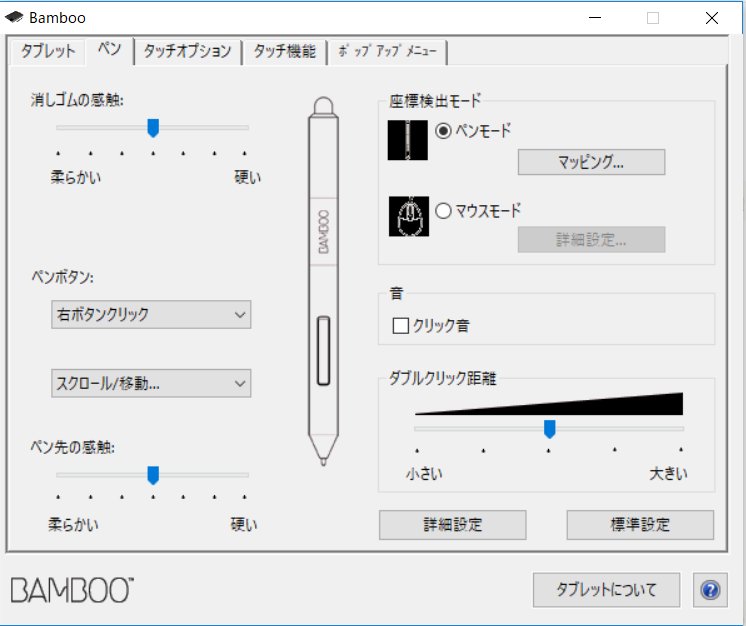
Task: Select the ペンモード radio button
Action: coord(443,131)
